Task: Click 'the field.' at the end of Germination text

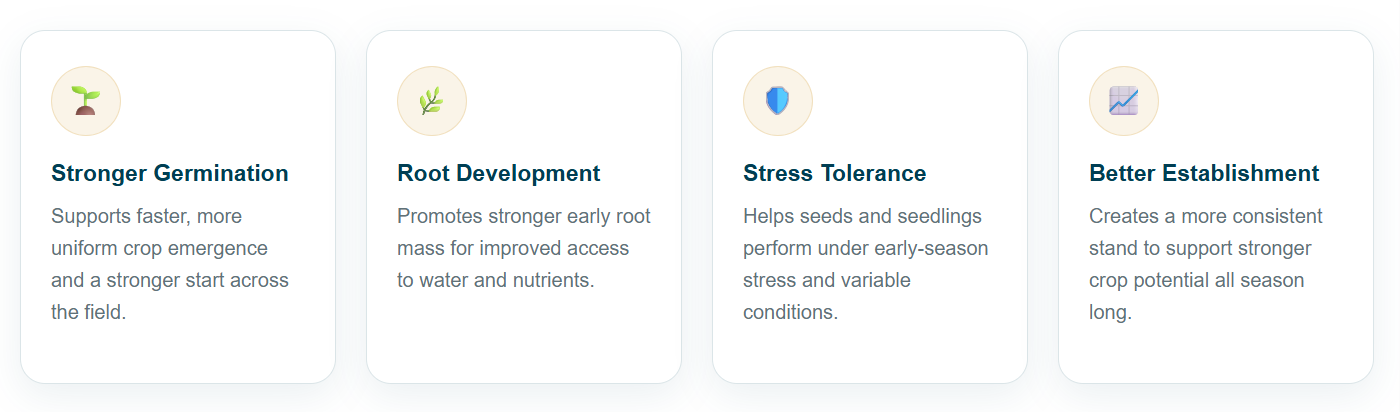Action: pos(89,312)
